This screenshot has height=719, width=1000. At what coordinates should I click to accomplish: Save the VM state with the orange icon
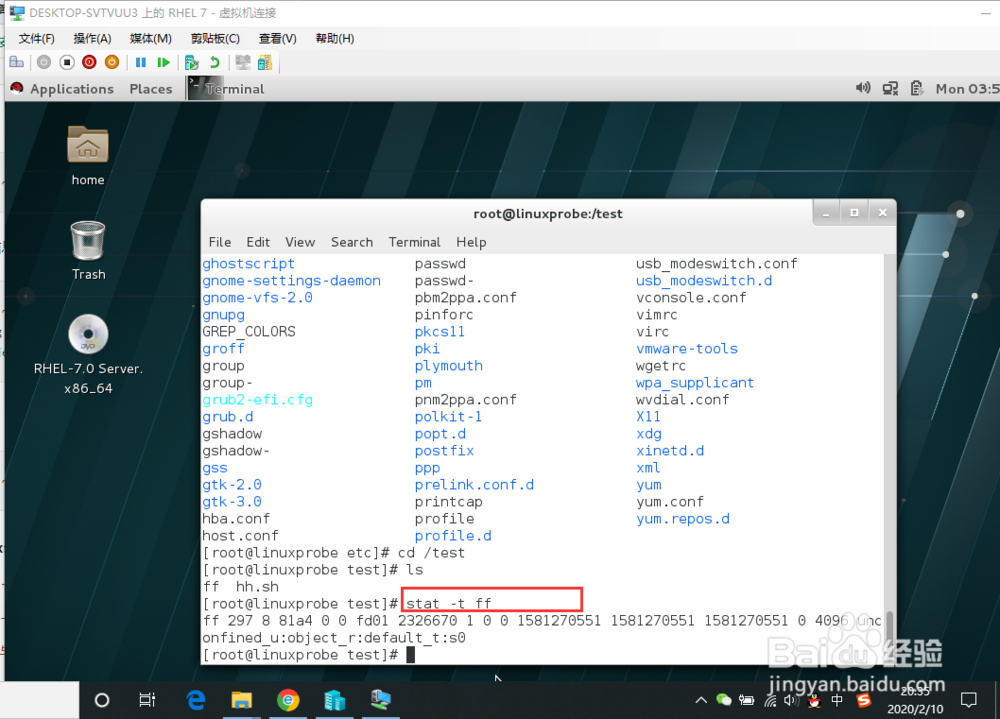pyautogui.click(x=112, y=62)
